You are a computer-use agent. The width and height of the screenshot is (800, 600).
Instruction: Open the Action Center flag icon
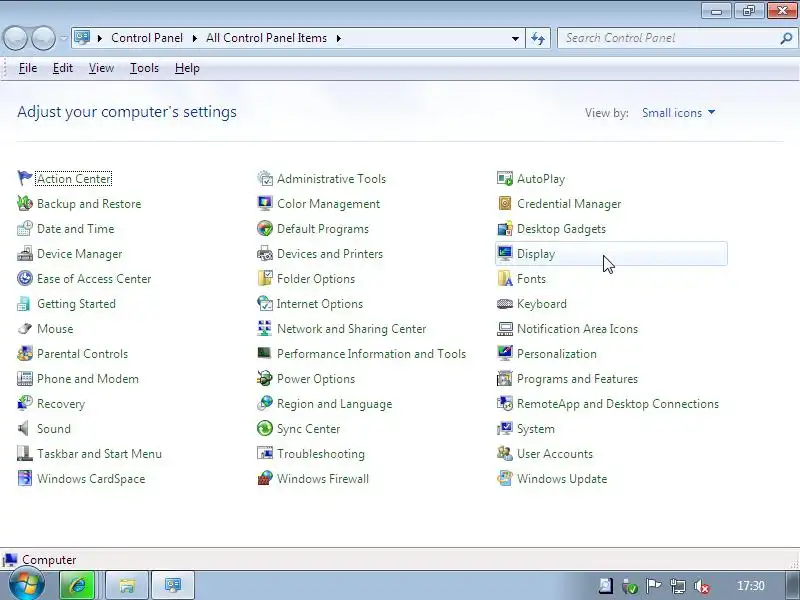(24, 179)
